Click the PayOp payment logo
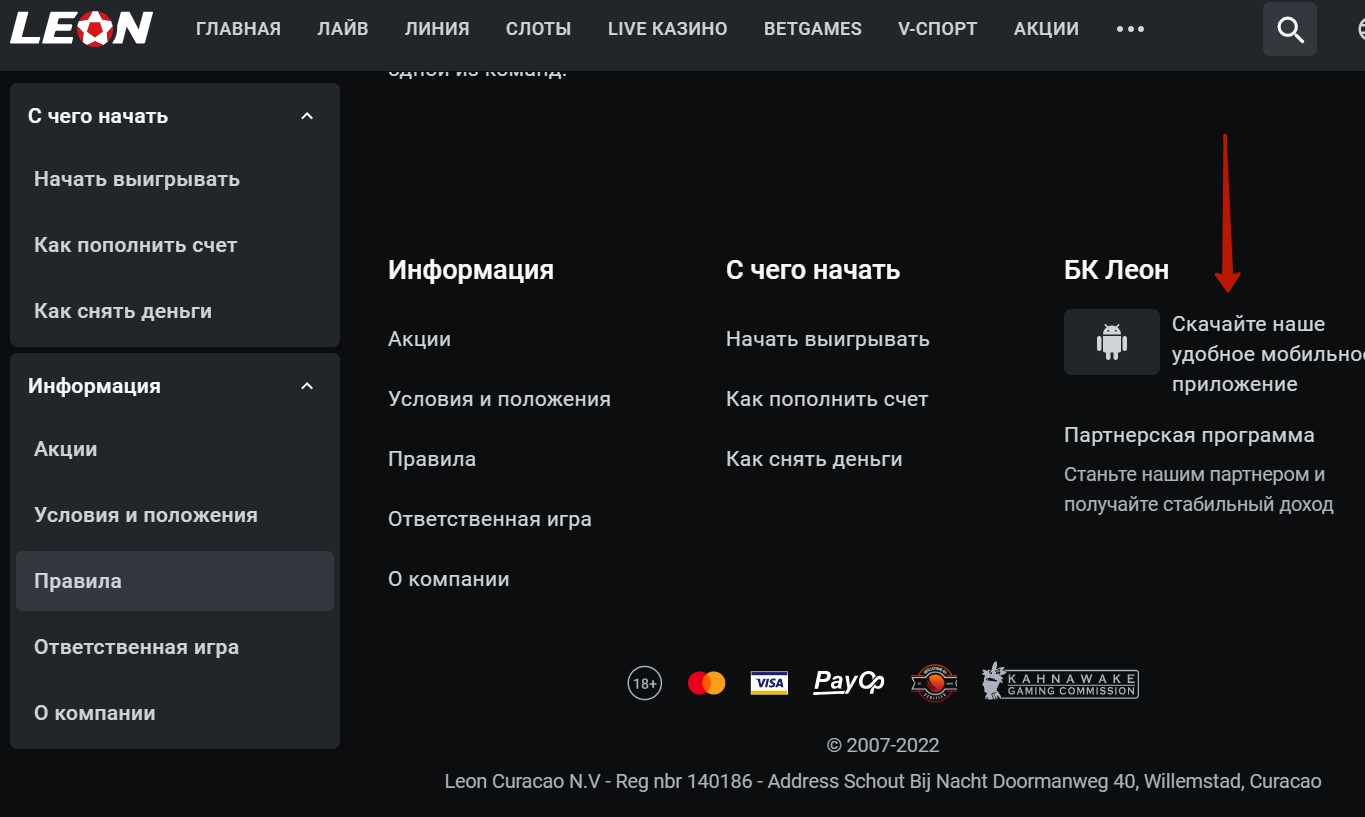Screen dimensions: 1365x817 tap(847, 681)
